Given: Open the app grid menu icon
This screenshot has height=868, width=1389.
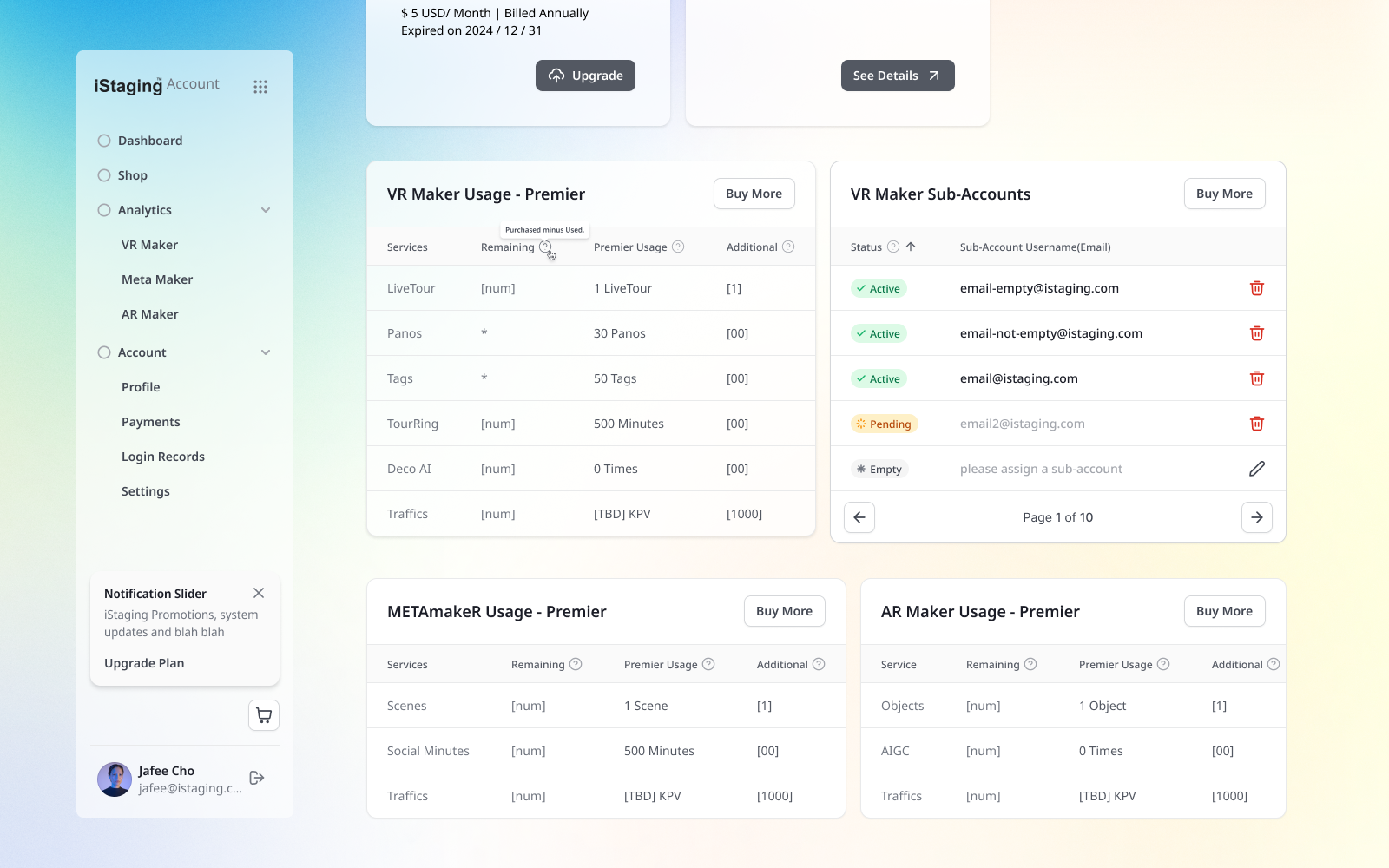Looking at the screenshot, I should (x=260, y=87).
